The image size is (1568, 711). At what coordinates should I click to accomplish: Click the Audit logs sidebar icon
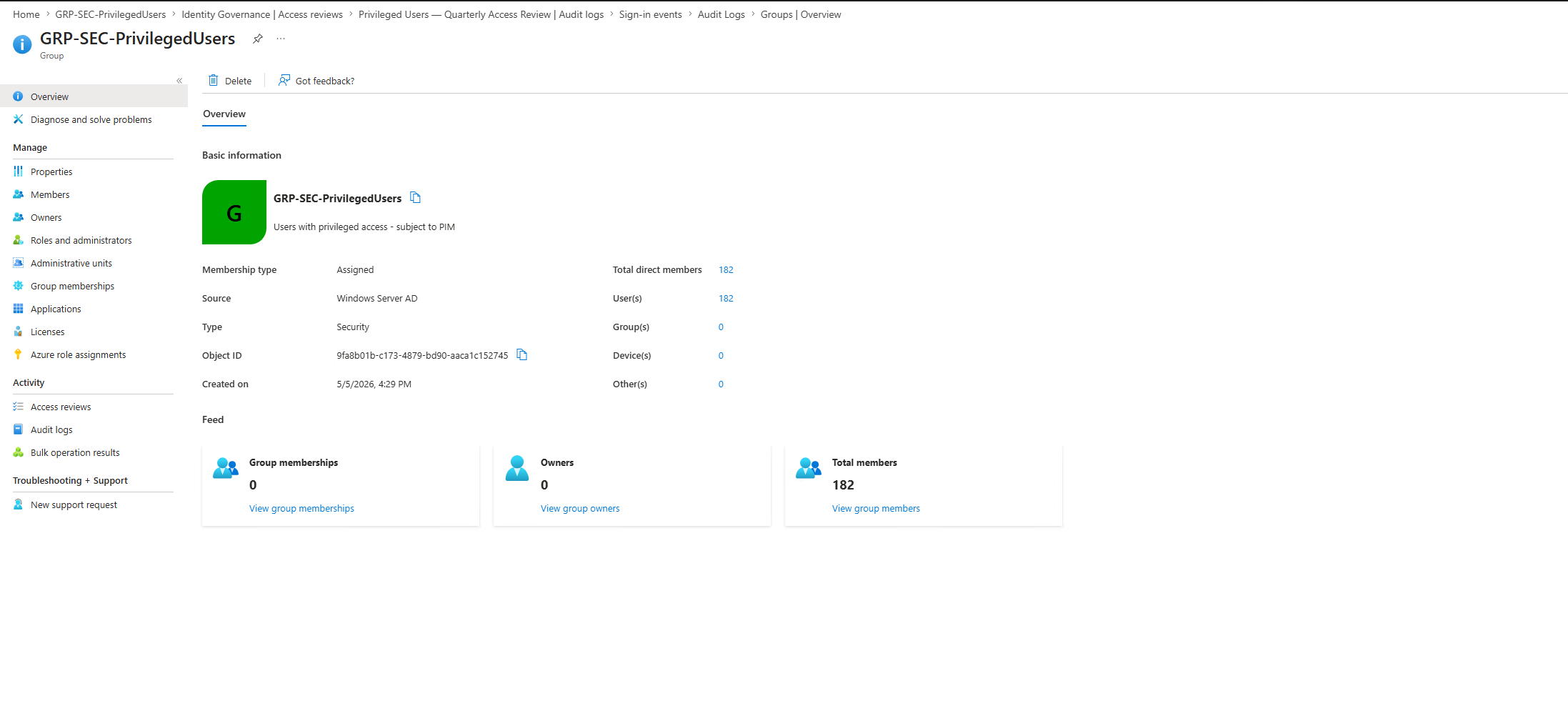18,429
